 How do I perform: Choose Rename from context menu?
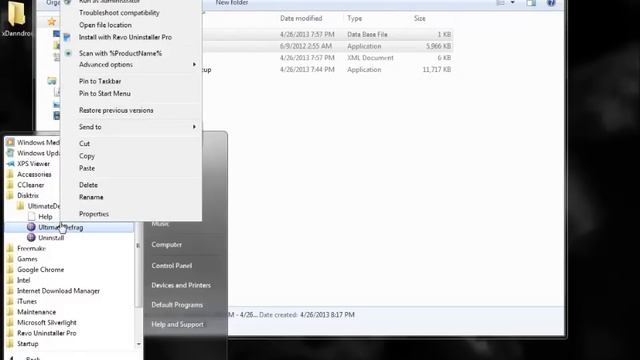click(91, 197)
